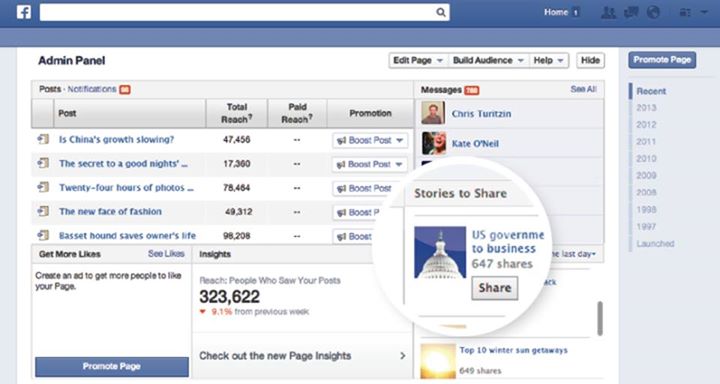This screenshot has height=384, width=720.
Task: Open the friend requests icon
Action: (x=608, y=12)
